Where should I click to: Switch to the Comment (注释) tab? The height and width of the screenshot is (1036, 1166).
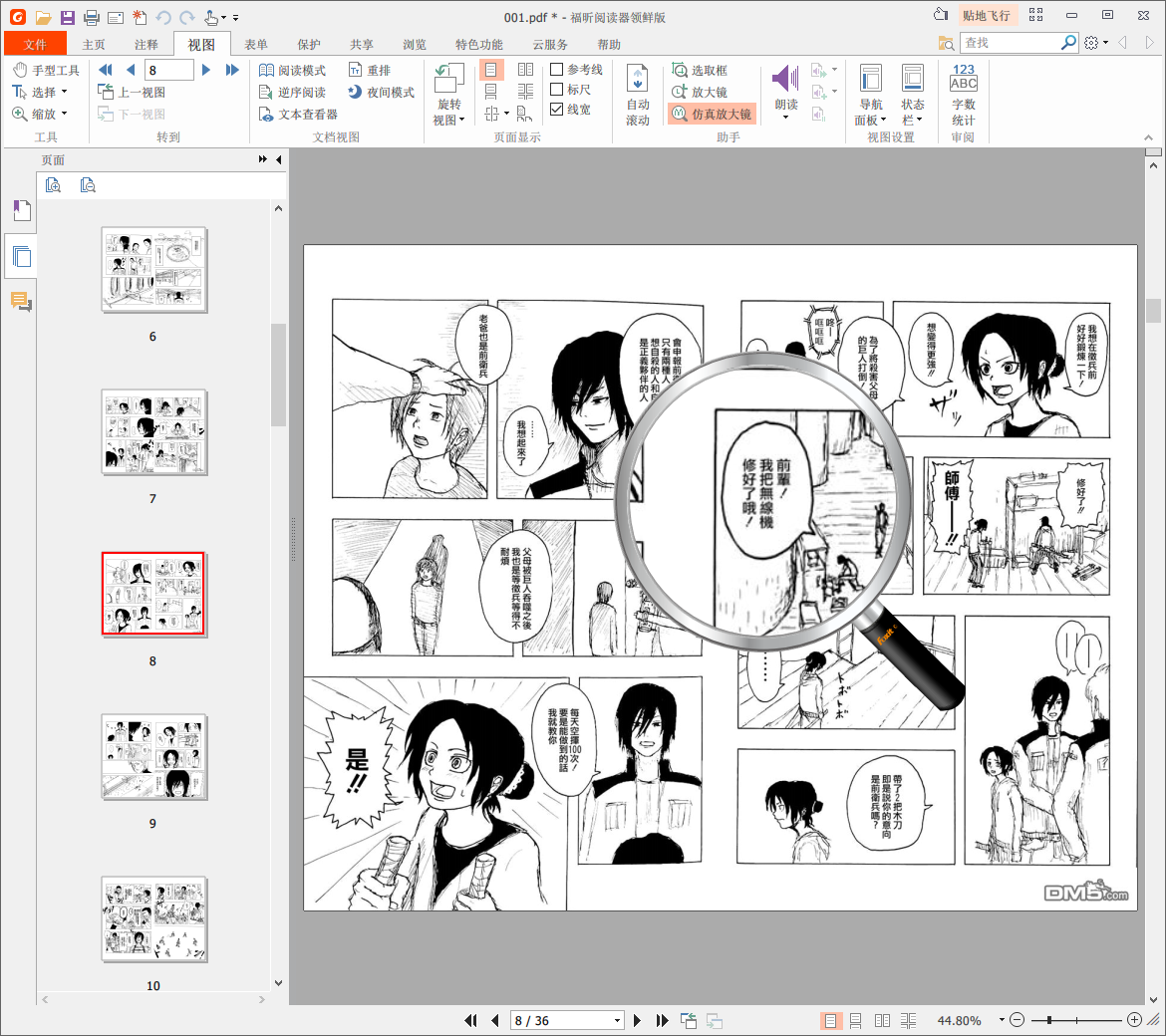pos(146,44)
